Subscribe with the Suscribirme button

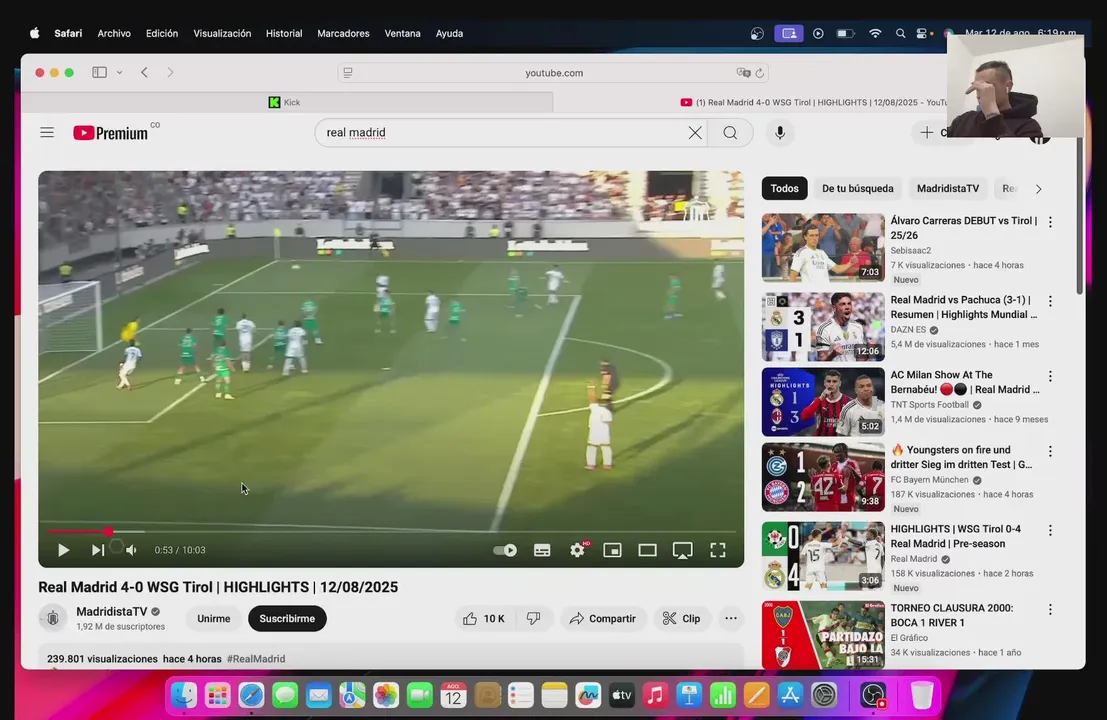287,618
